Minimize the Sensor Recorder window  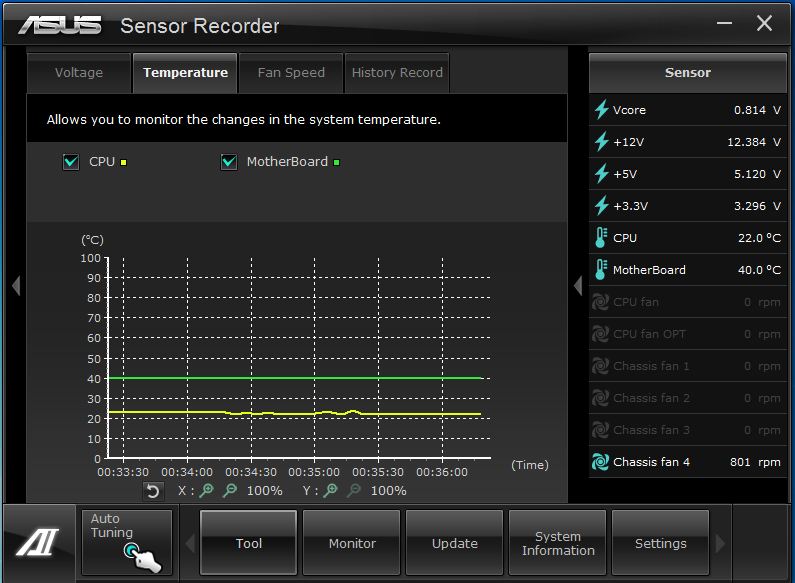tap(724, 23)
